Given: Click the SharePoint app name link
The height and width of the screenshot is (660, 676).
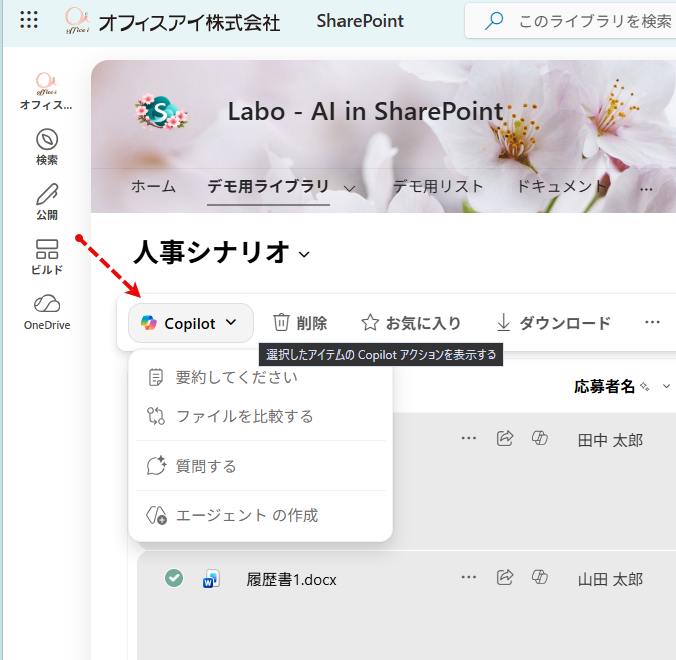Looking at the screenshot, I should pyautogui.click(x=360, y=21).
